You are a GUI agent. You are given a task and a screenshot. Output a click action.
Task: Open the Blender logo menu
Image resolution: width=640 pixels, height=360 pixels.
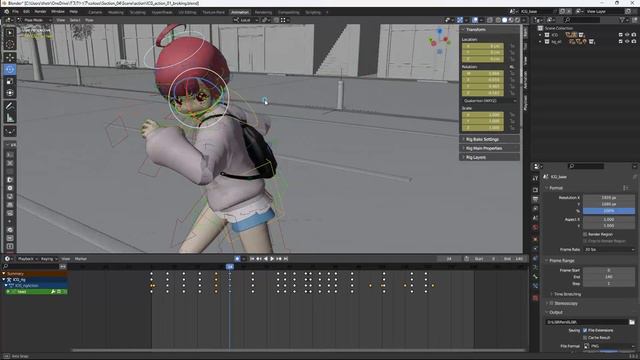tap(7, 11)
